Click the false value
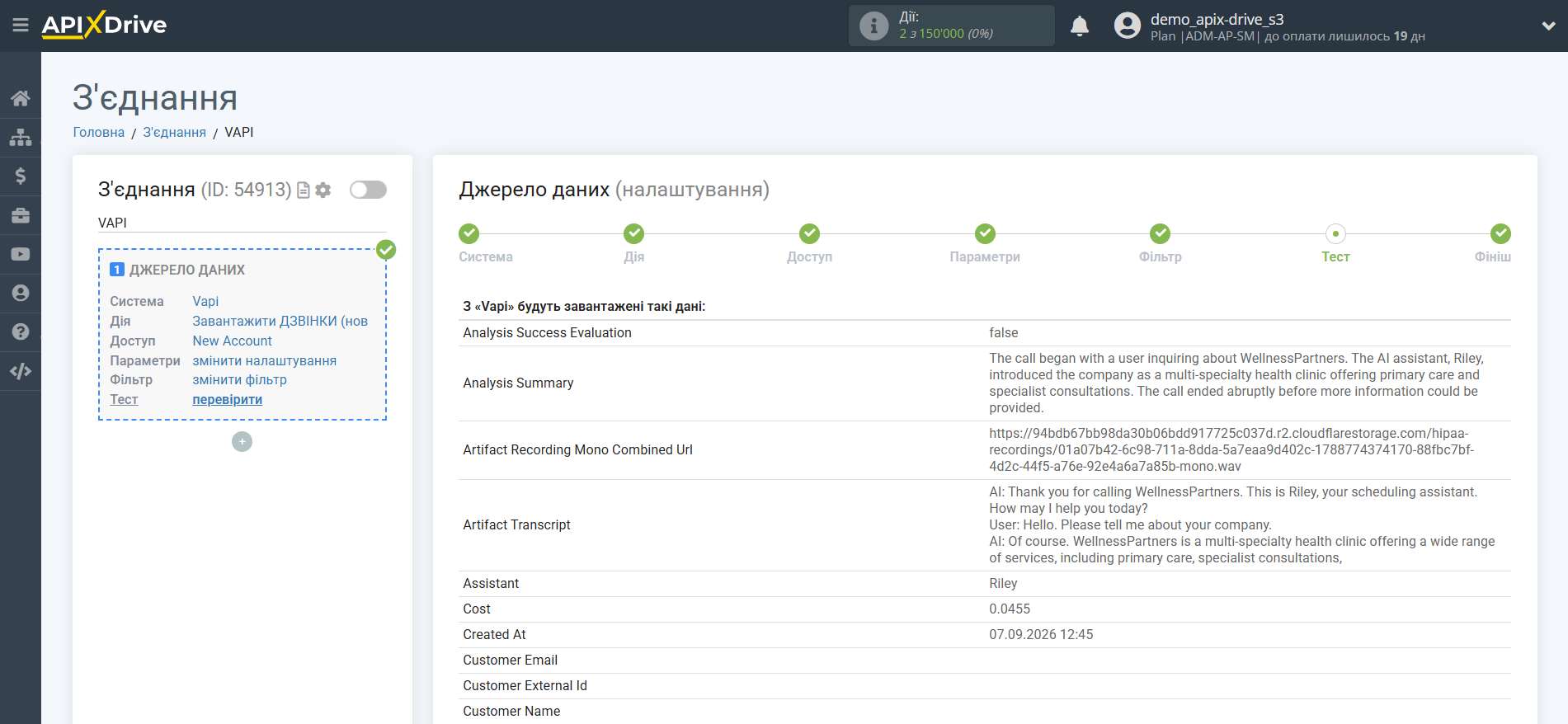Image resolution: width=1568 pixels, height=724 pixels. 1004,332
